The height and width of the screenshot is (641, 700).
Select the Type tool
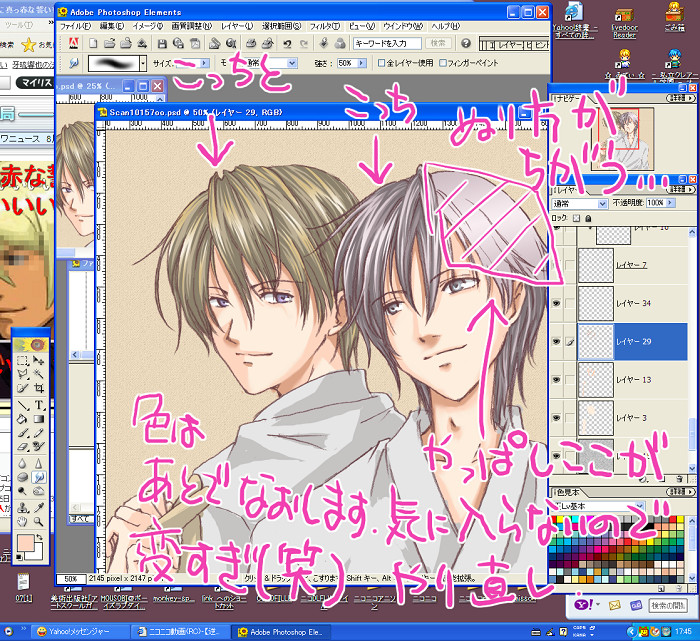(39, 405)
